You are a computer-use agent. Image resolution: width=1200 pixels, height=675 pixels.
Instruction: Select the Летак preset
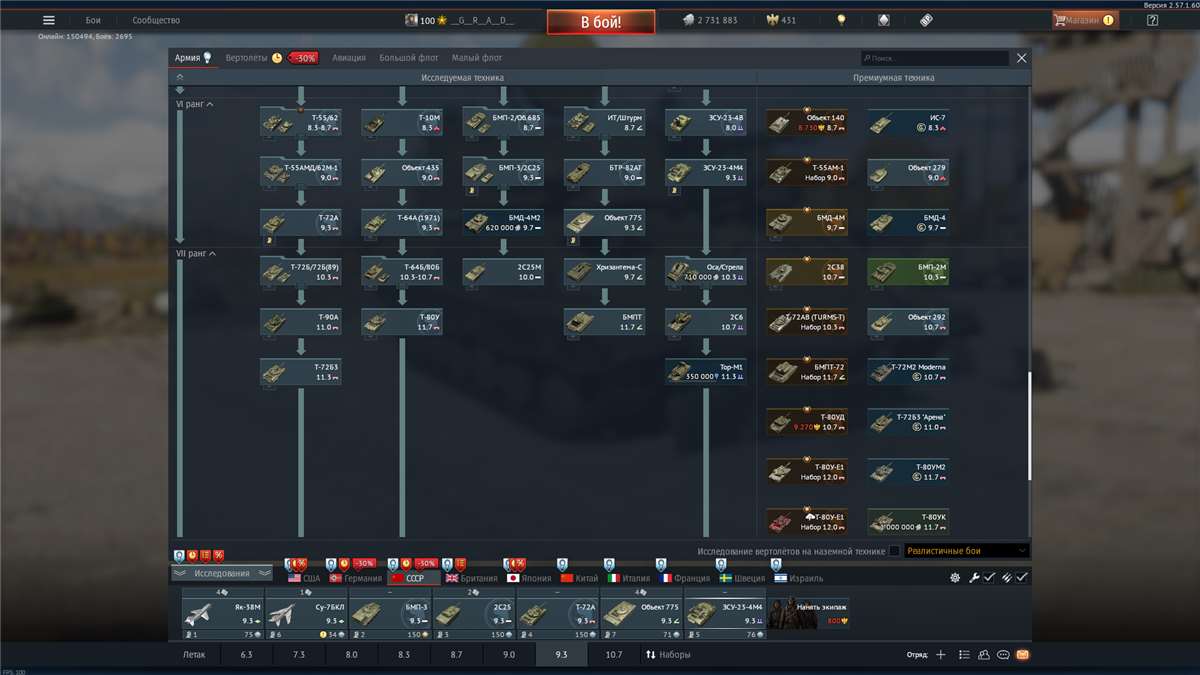194,655
